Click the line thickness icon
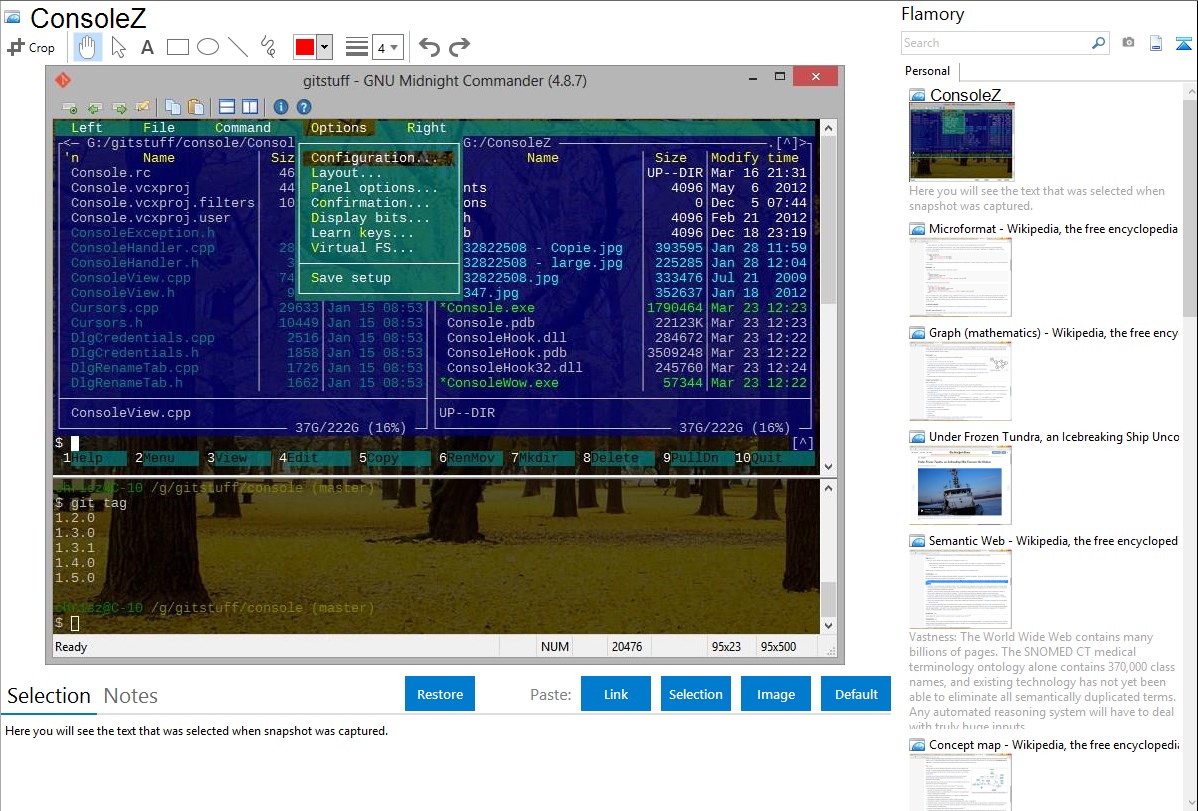Image resolution: width=1198 pixels, height=811 pixels. pos(356,47)
